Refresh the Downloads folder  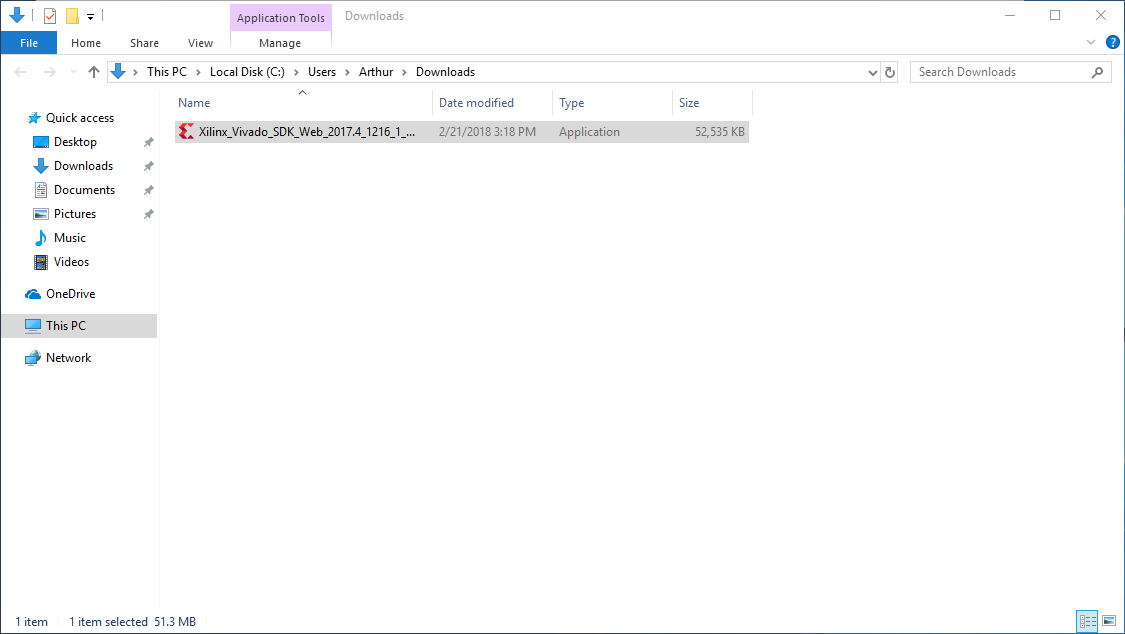click(x=890, y=72)
